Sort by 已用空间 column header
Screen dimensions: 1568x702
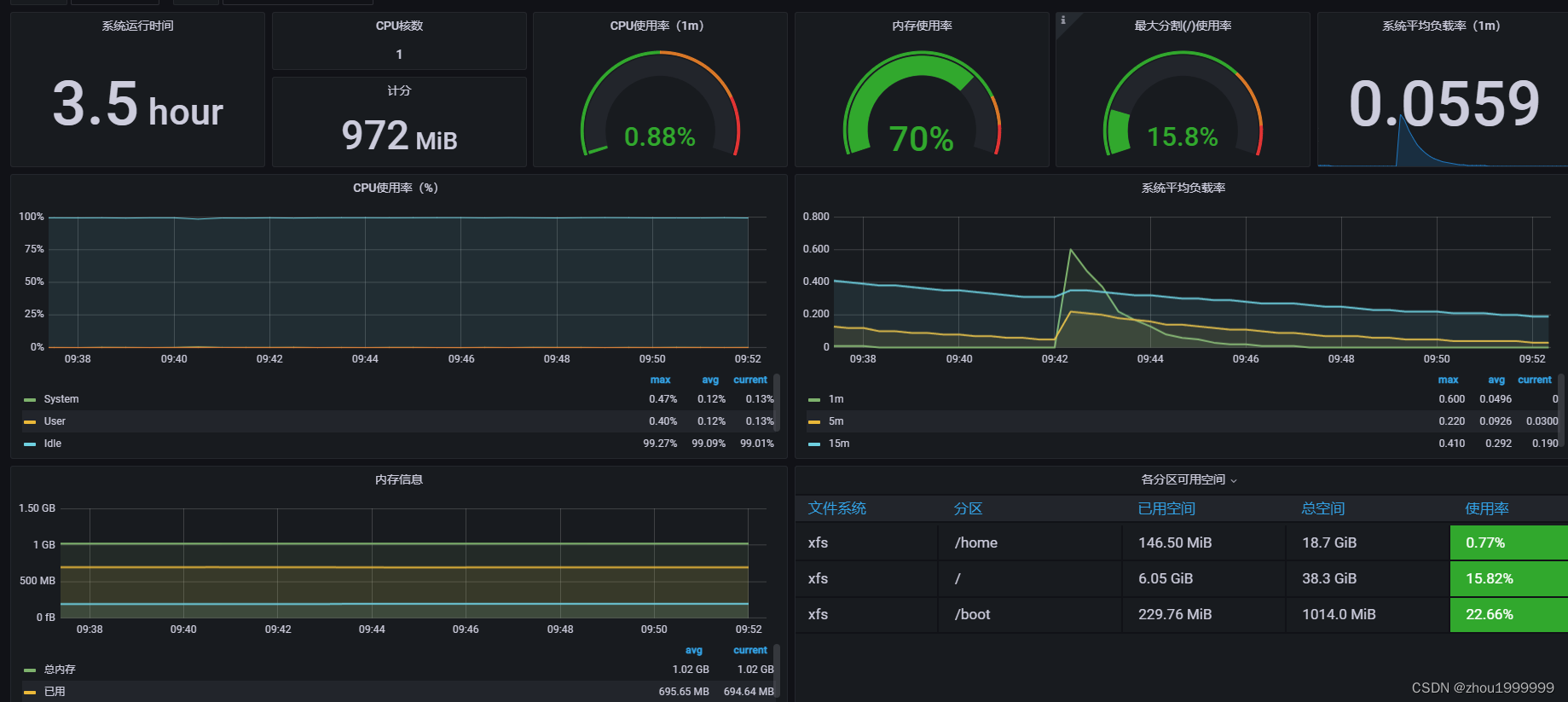(x=1166, y=508)
